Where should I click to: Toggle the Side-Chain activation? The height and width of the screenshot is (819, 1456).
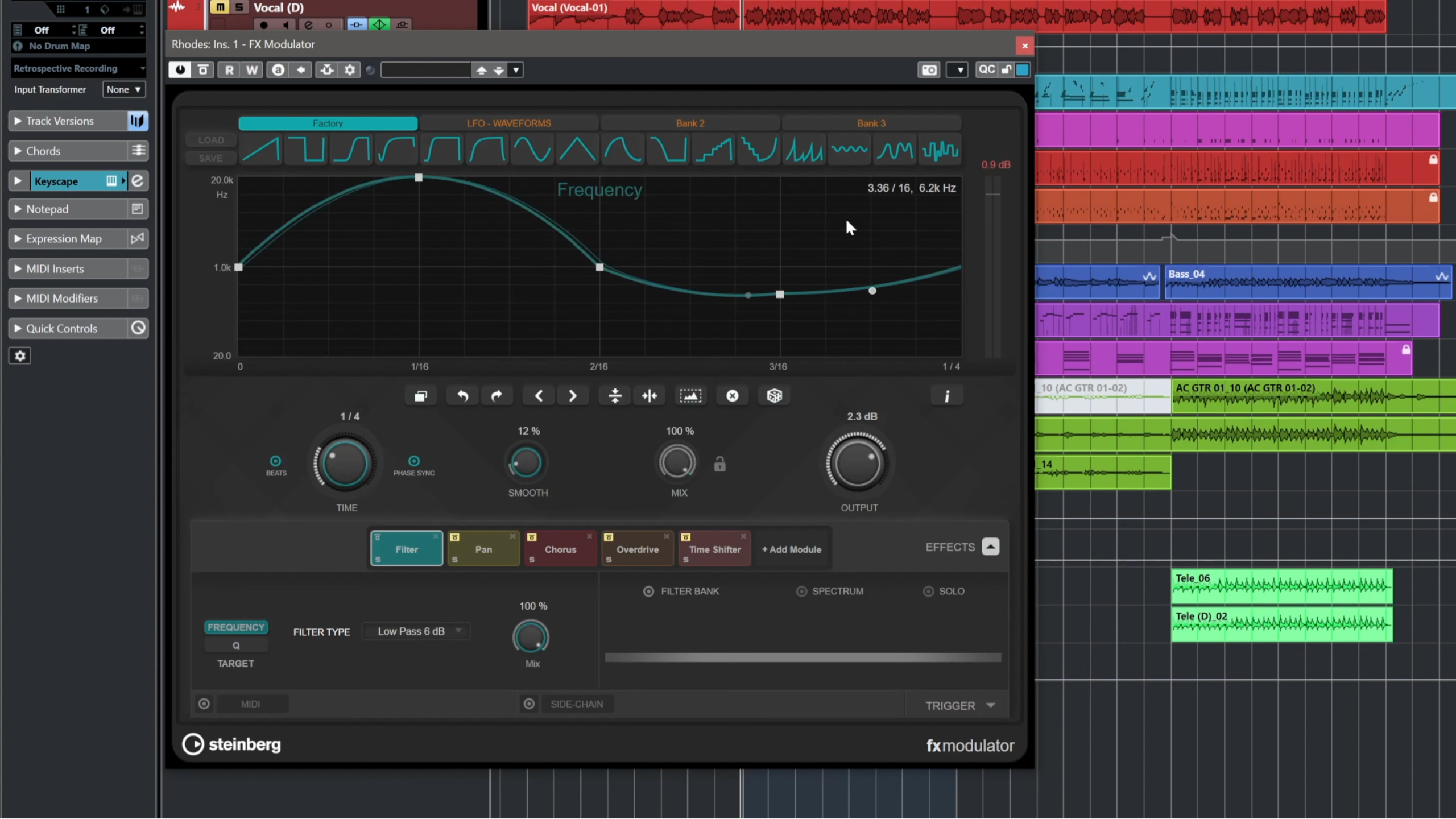(529, 704)
